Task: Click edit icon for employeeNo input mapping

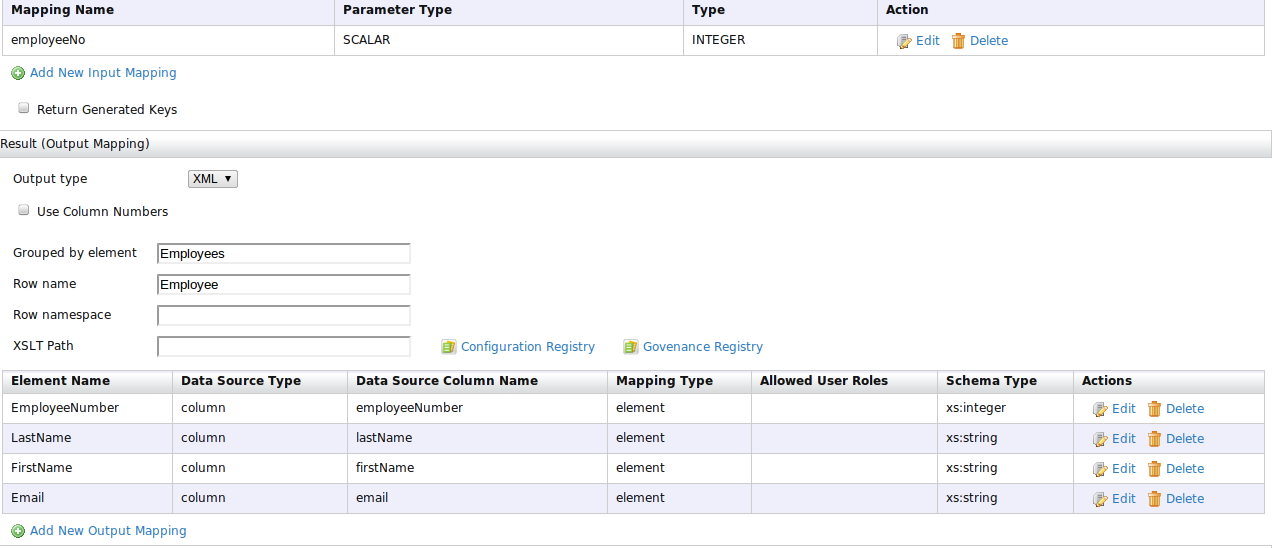Action: coord(904,41)
